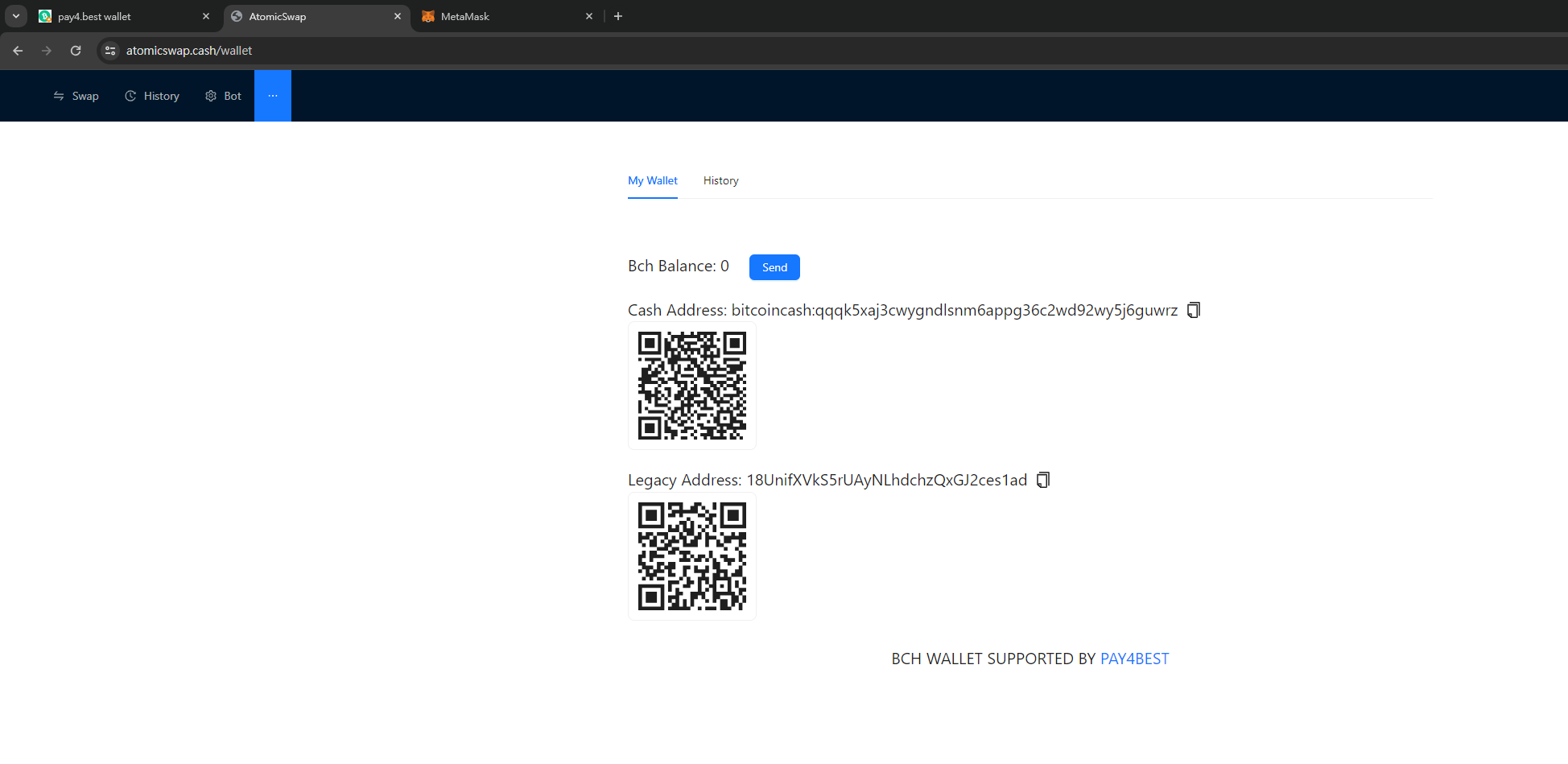Click the Legacy Address QR code

pos(692,556)
